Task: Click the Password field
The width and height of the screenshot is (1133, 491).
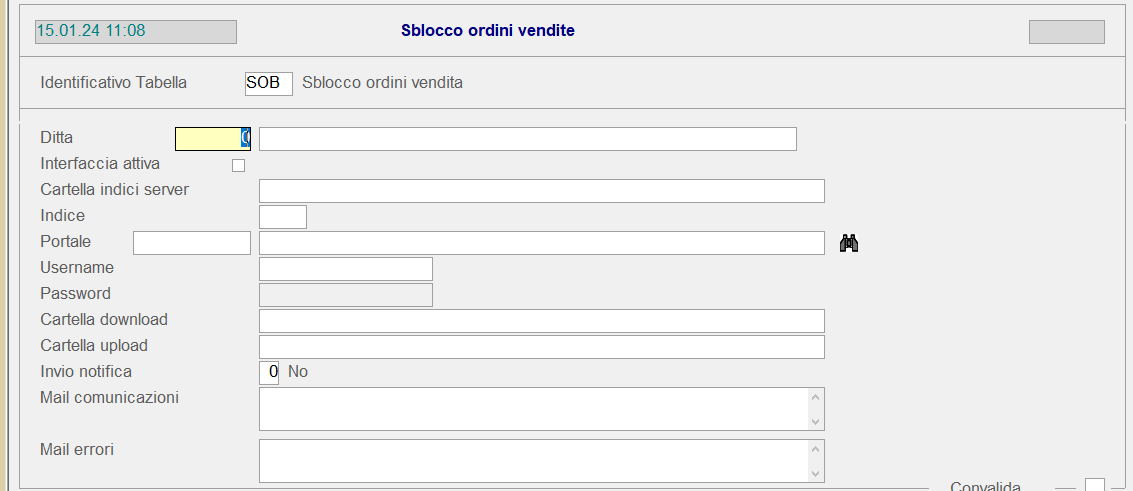Action: coord(345,295)
